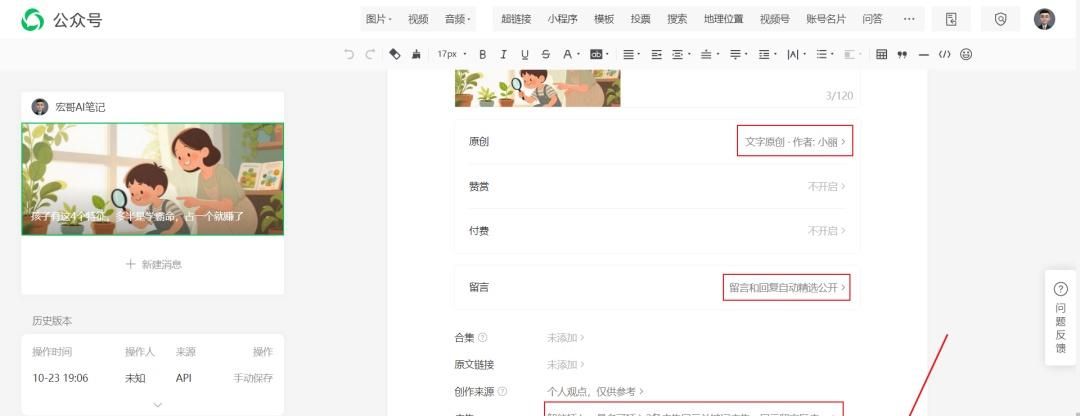Apply strikethrough to text

tap(545, 55)
